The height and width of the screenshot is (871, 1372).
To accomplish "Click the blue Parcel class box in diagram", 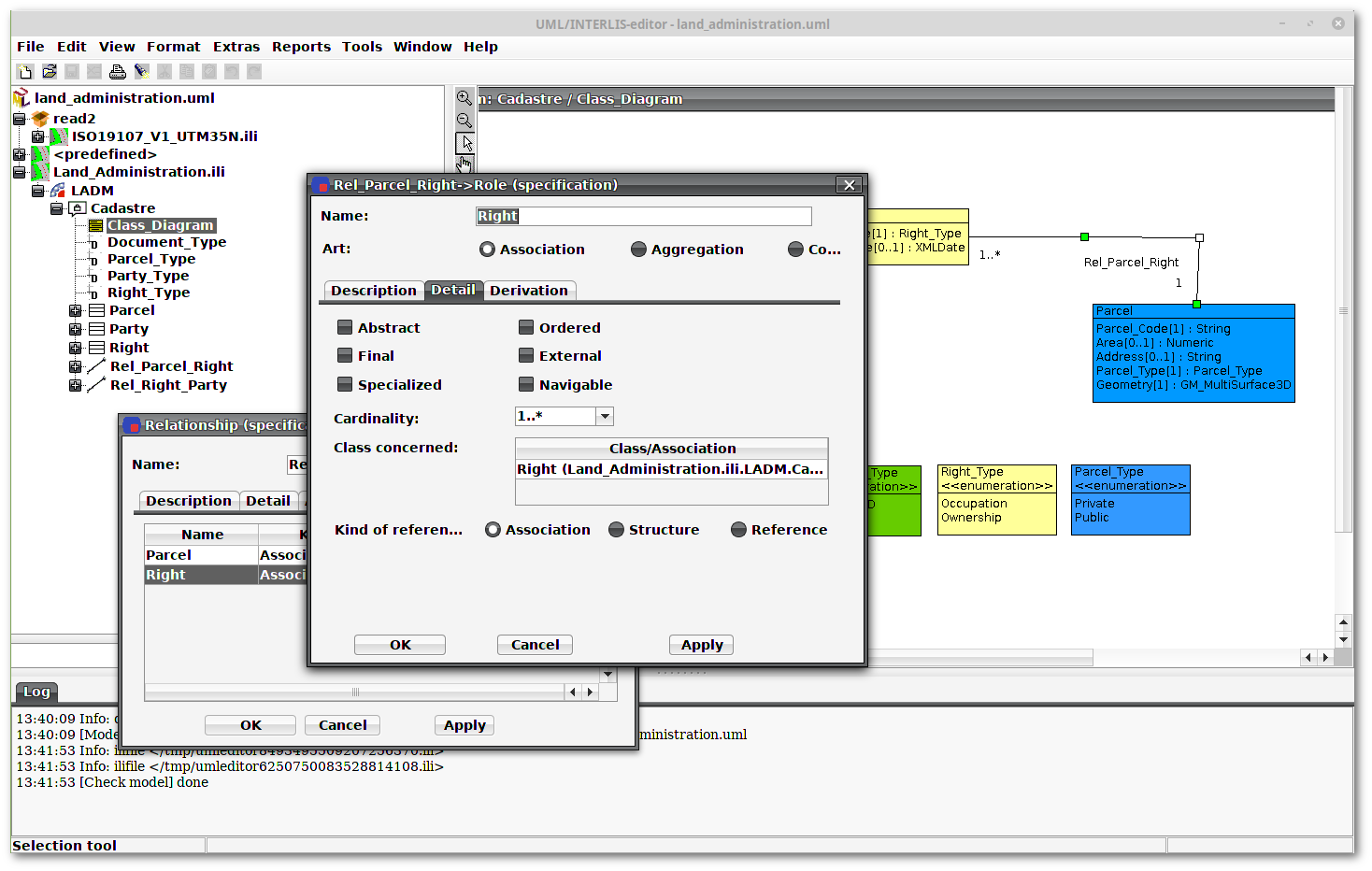I will tap(1193, 353).
